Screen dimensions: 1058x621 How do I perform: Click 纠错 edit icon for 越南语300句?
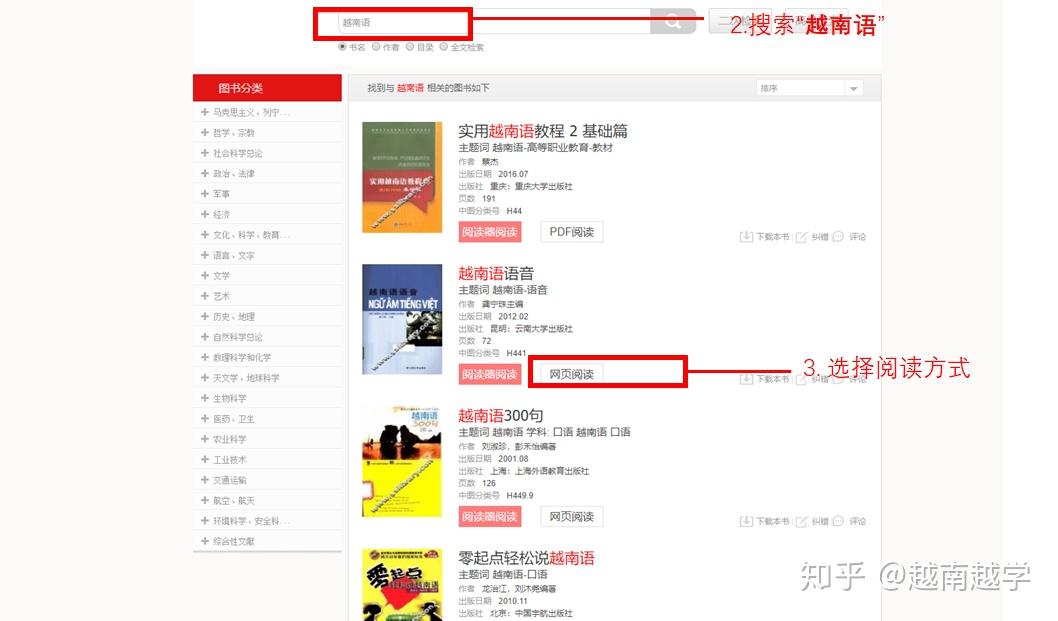click(x=802, y=522)
